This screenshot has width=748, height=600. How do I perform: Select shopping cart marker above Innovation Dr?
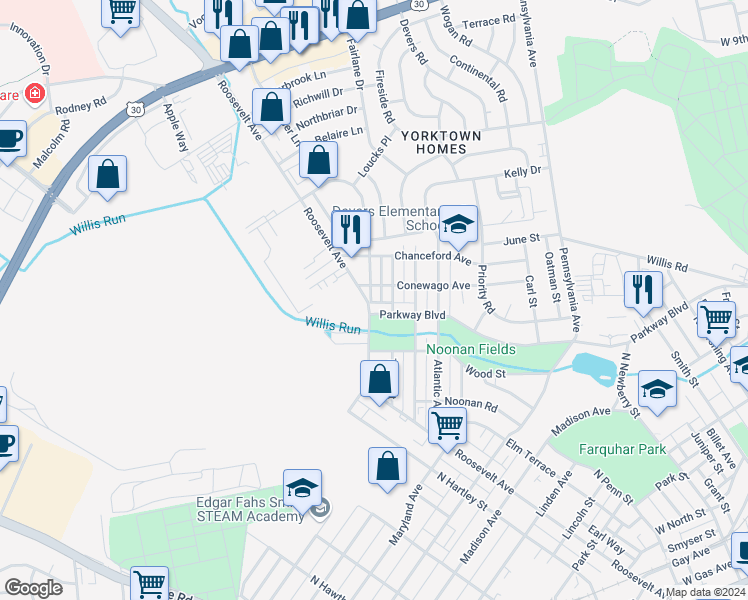[x=121, y=12]
